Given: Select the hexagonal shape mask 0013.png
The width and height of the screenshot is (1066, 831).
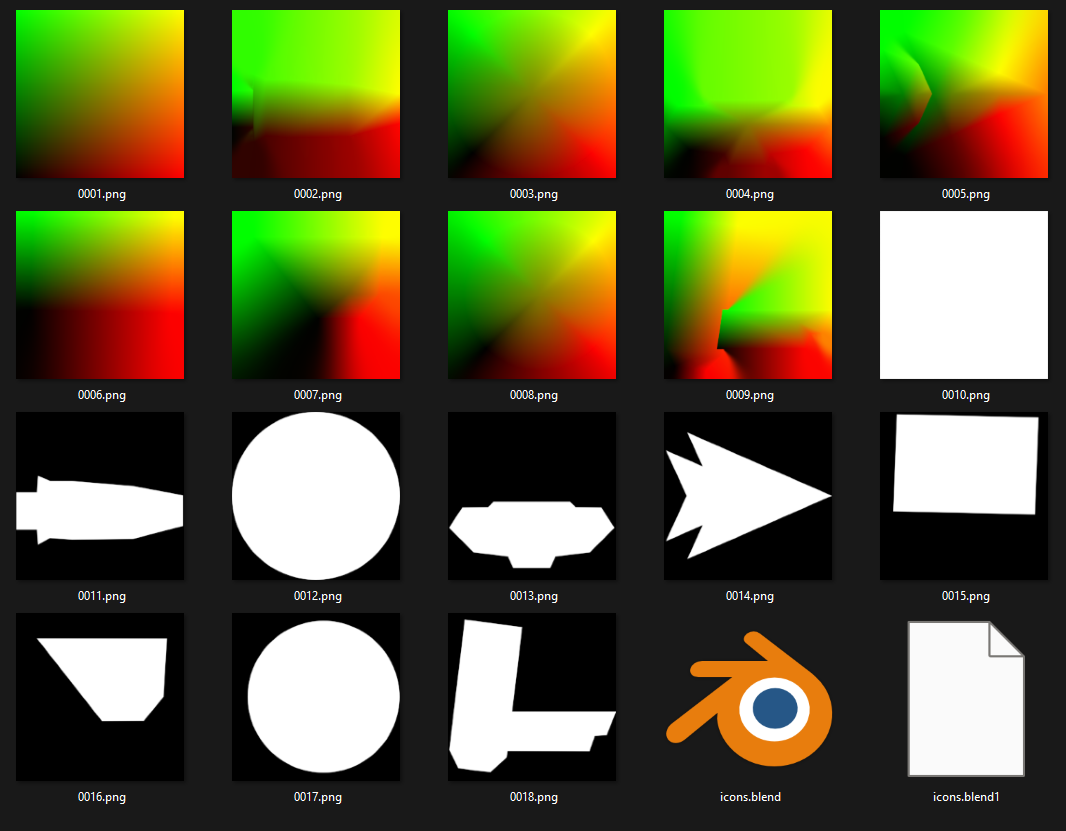Looking at the screenshot, I should point(531,496).
